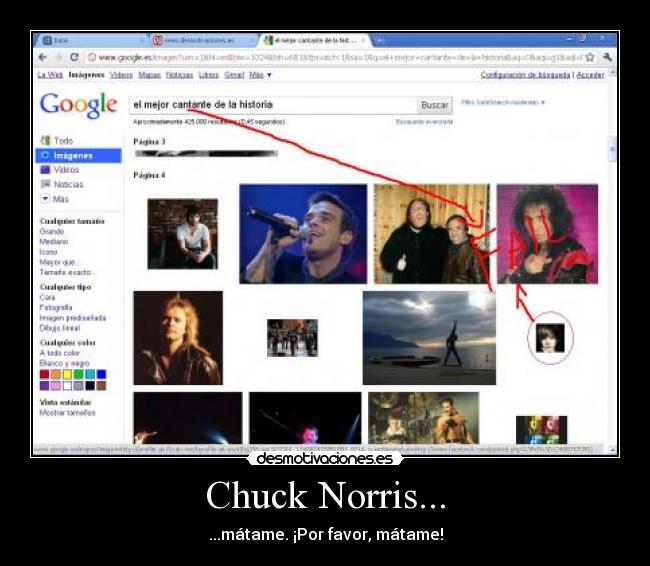
Task: Open a new tab with the plus button
Action: [379, 41]
